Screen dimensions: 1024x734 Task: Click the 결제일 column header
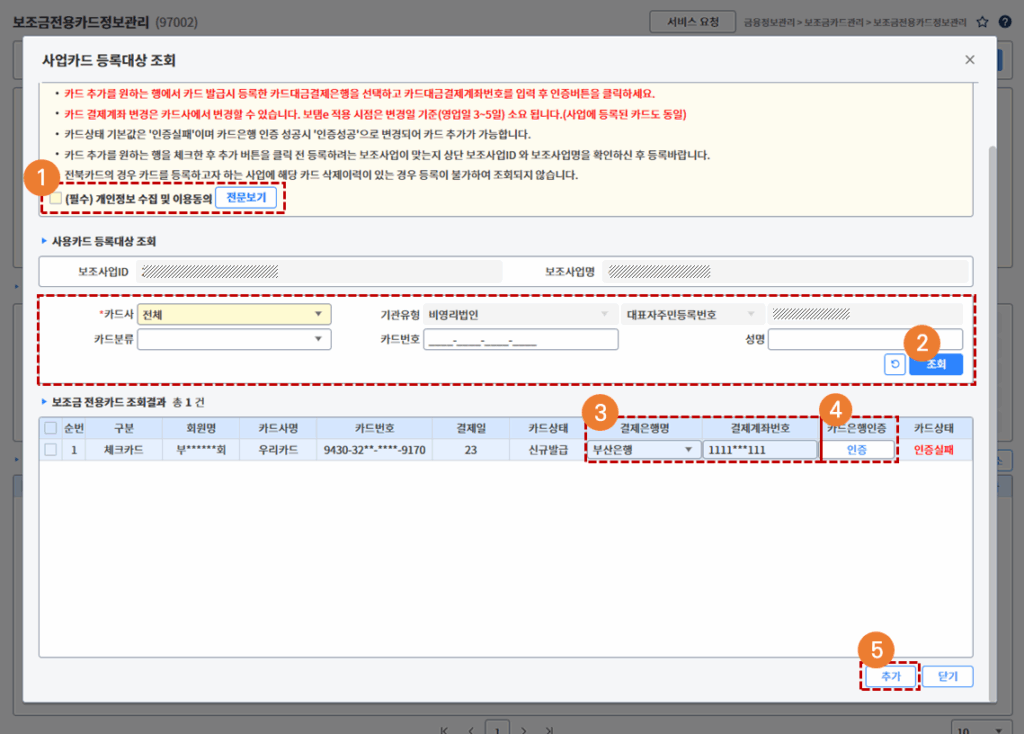(471, 428)
